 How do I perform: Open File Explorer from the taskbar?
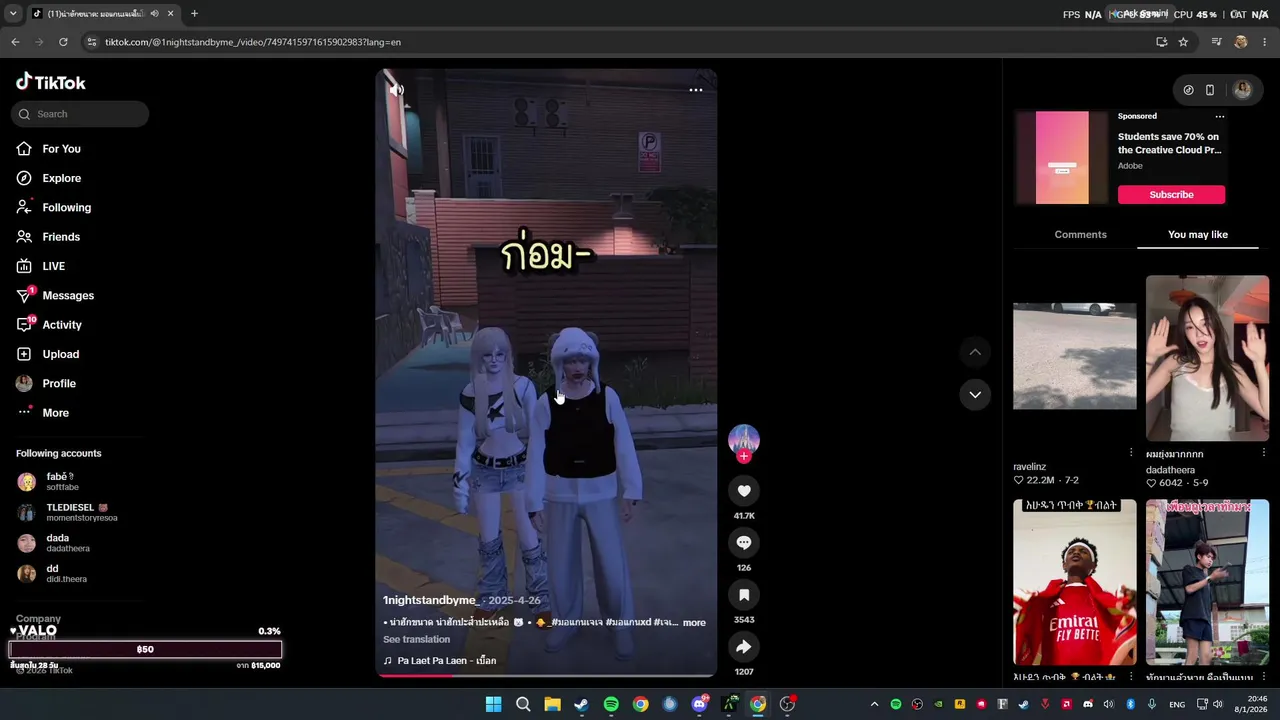(x=552, y=704)
